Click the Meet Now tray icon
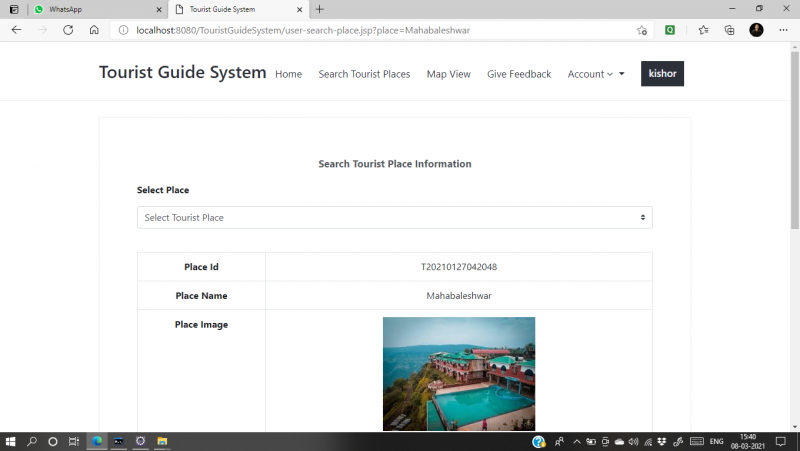 tap(605, 442)
